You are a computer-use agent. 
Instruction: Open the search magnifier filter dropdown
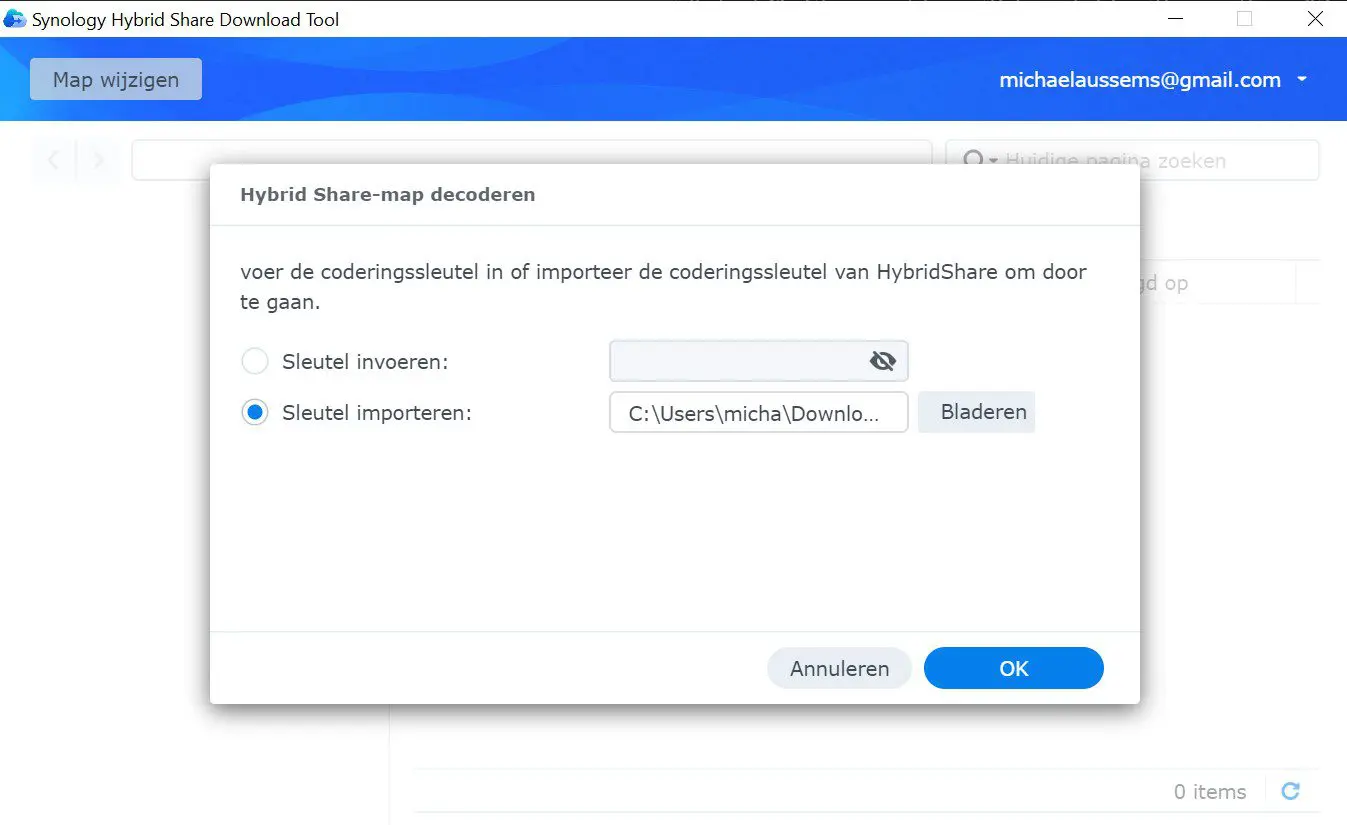(x=978, y=160)
